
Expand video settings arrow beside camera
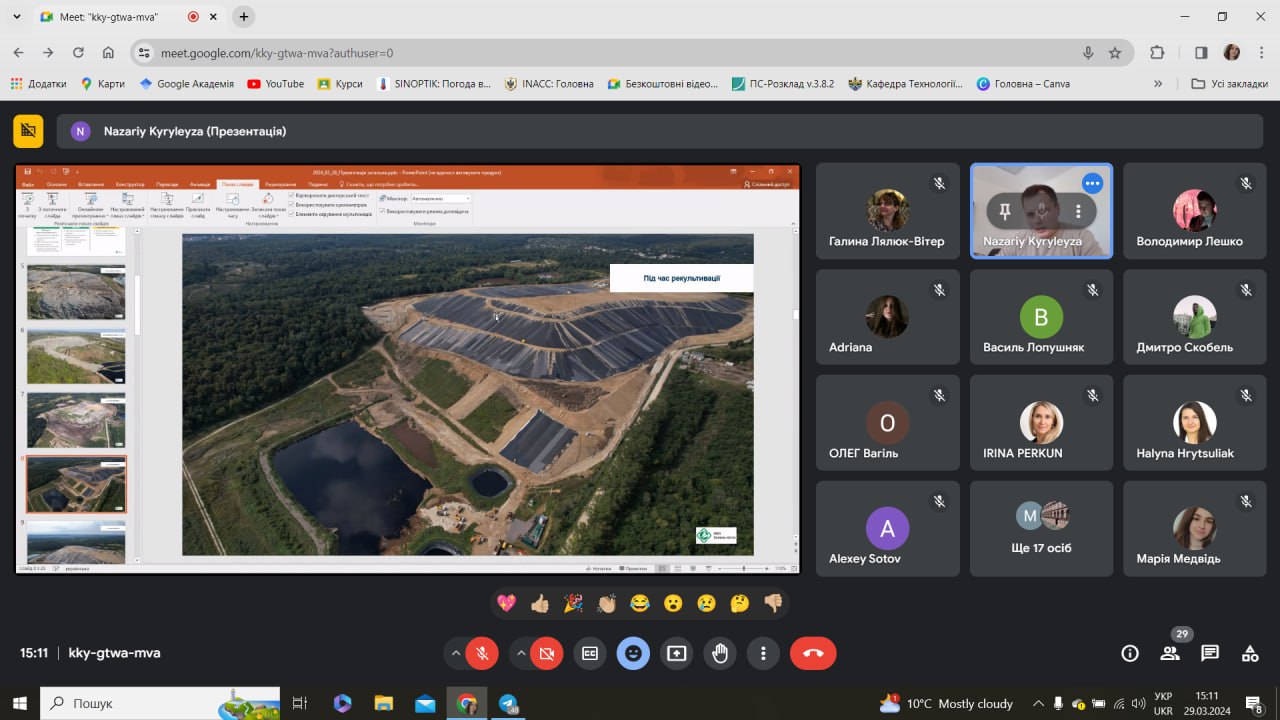[521, 653]
